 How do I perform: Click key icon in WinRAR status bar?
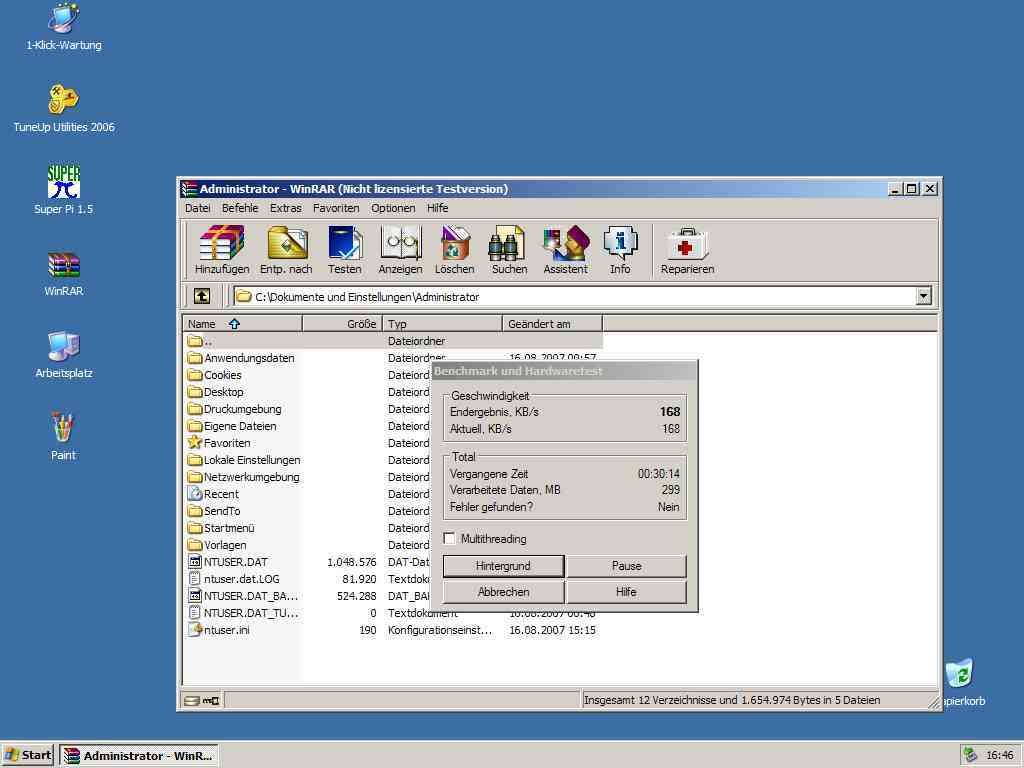pyautogui.click(x=211, y=701)
